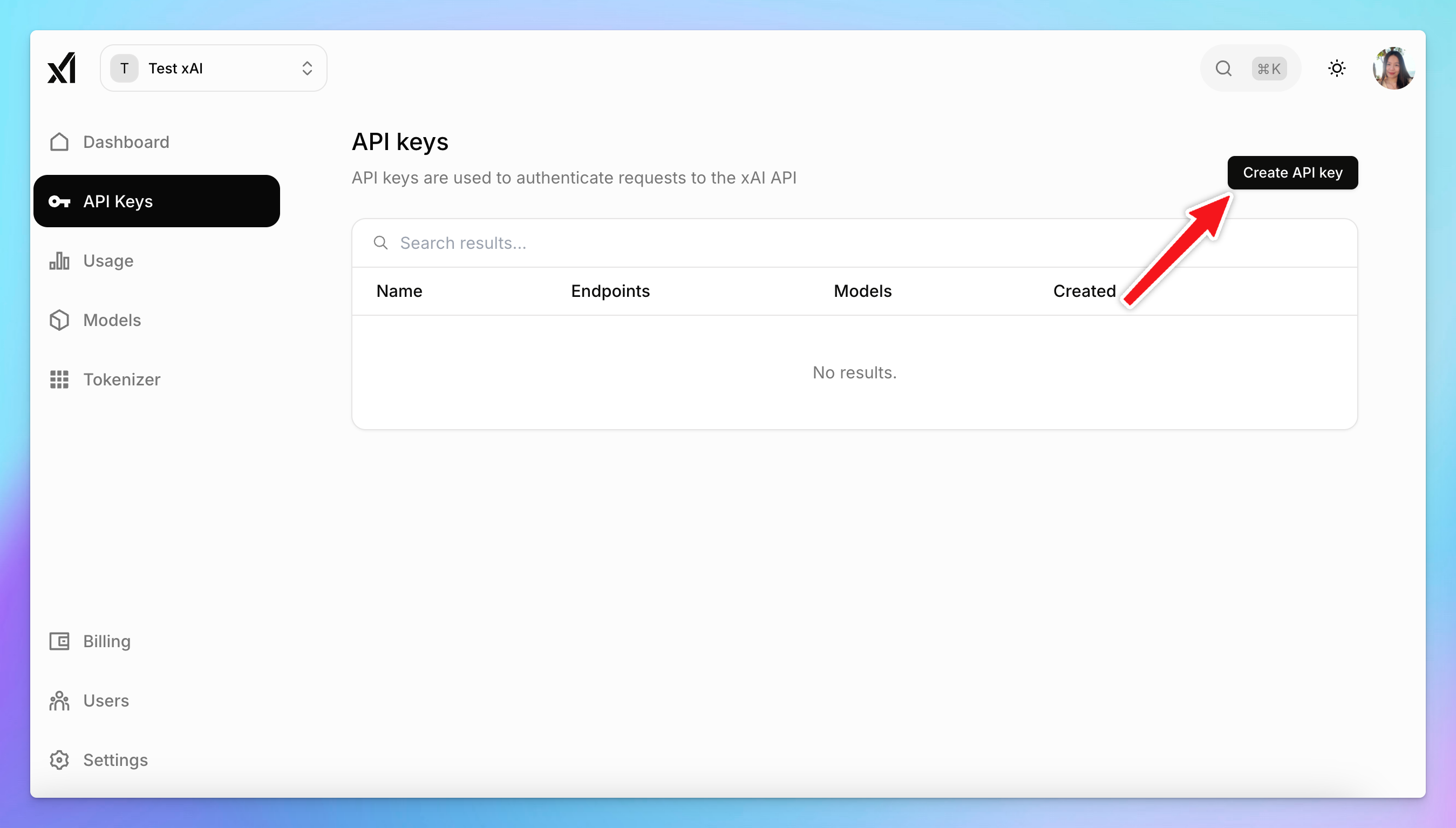Open the Models cube icon

pyautogui.click(x=59, y=320)
